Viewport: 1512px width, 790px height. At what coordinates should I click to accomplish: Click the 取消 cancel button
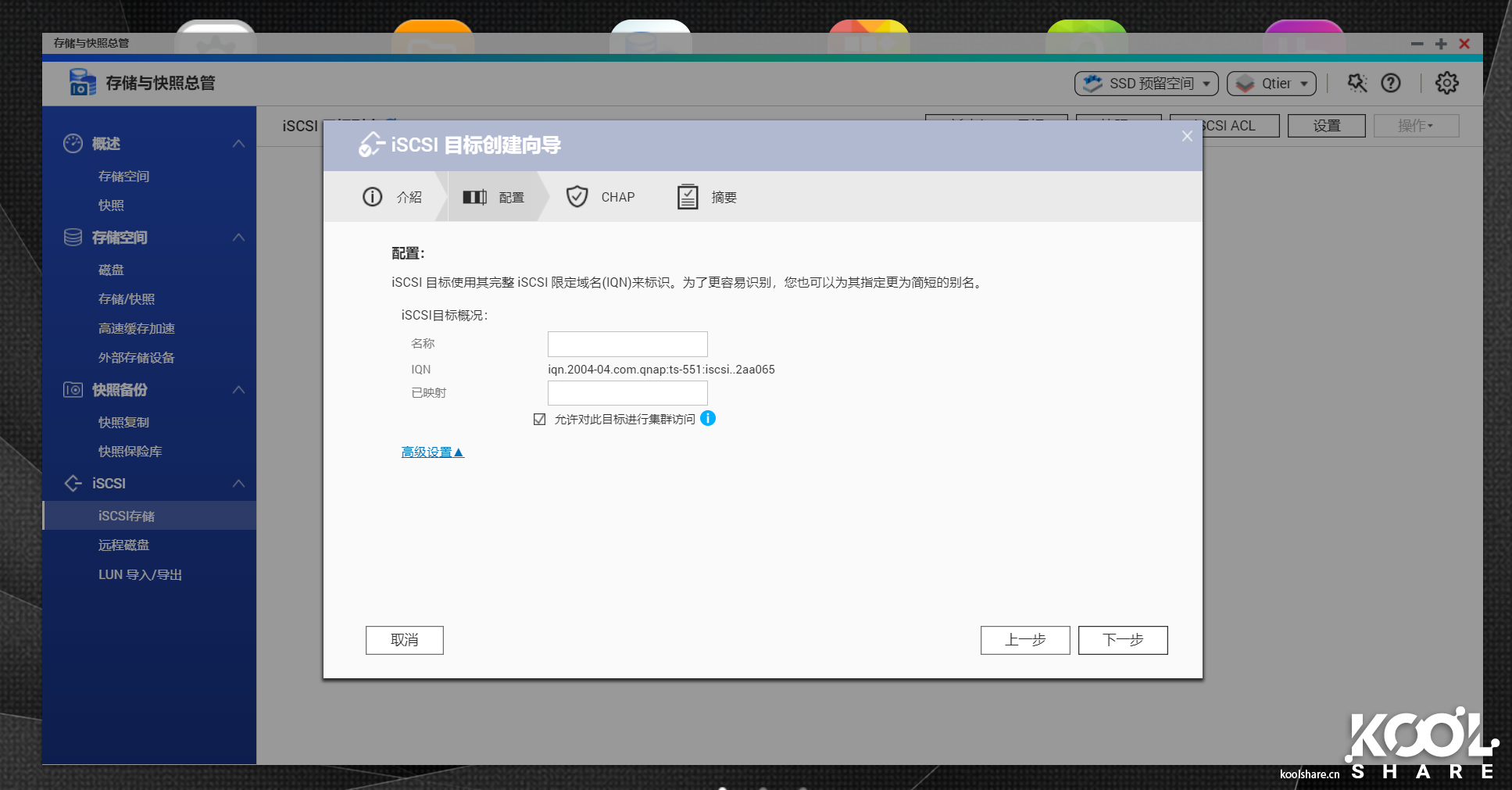[x=404, y=640]
